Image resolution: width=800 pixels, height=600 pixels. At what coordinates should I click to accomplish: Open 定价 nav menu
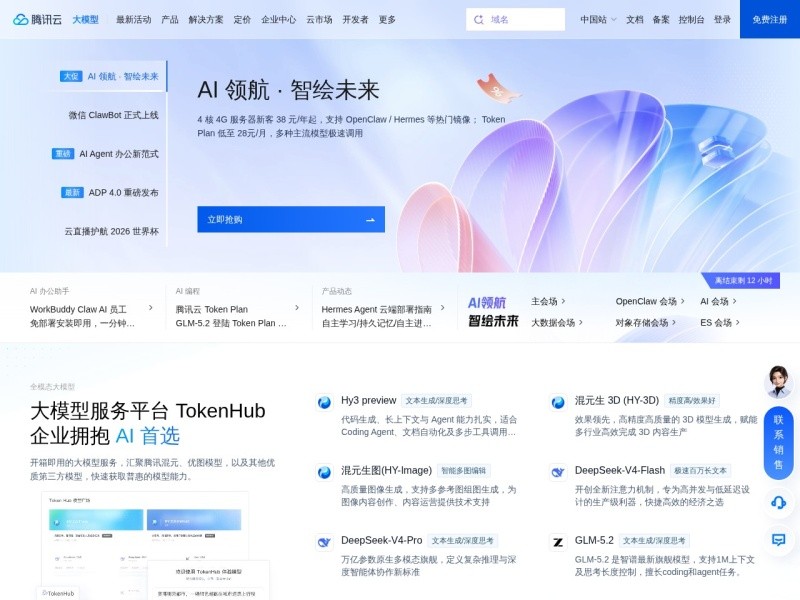coord(242,19)
